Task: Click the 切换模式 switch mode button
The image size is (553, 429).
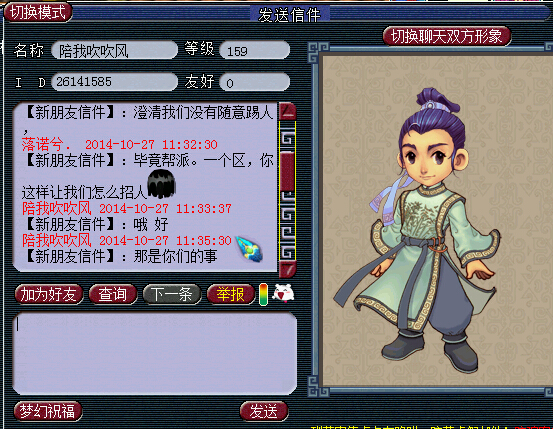Action: [38, 13]
